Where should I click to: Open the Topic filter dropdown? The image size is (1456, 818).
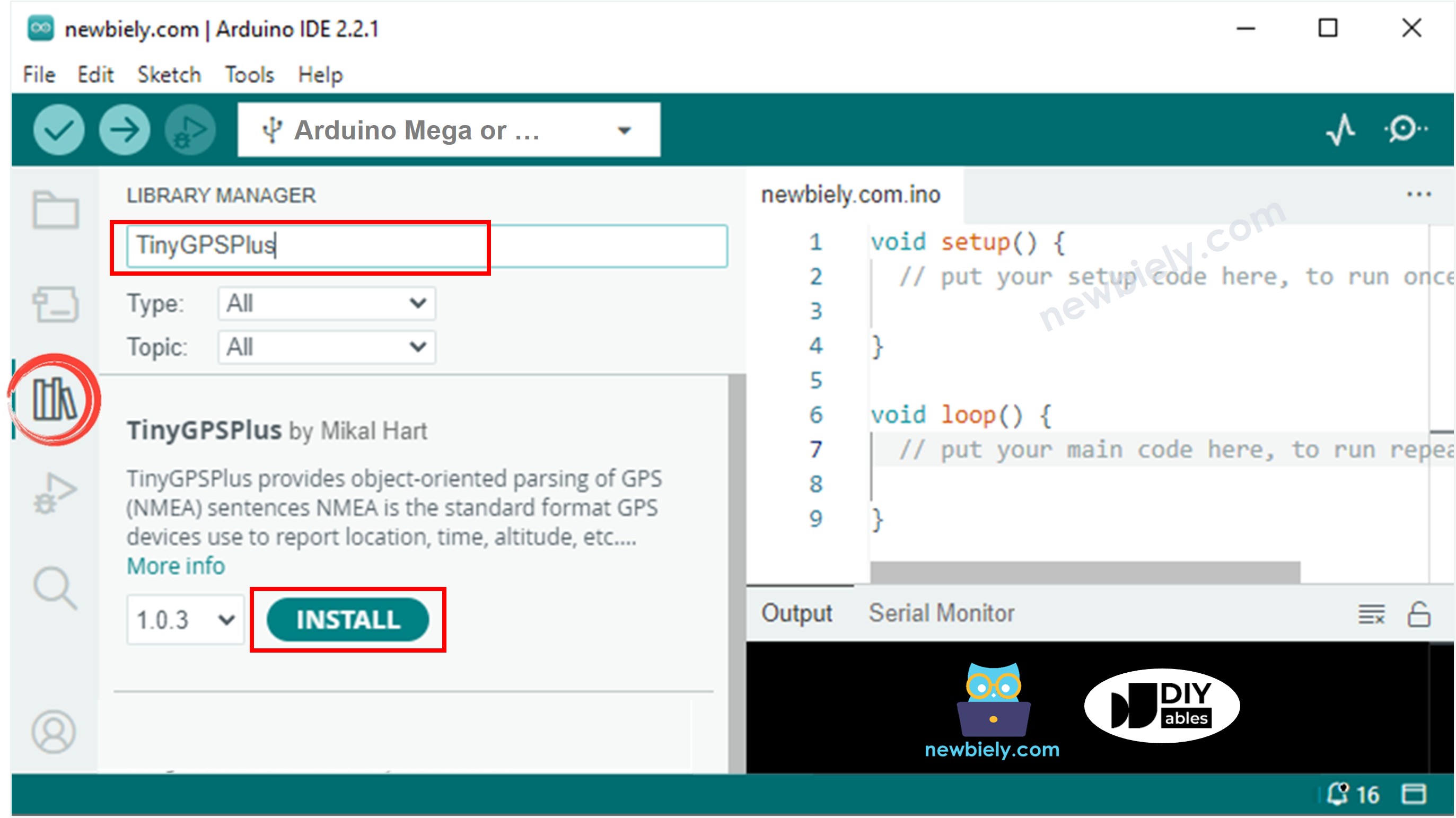[326, 347]
